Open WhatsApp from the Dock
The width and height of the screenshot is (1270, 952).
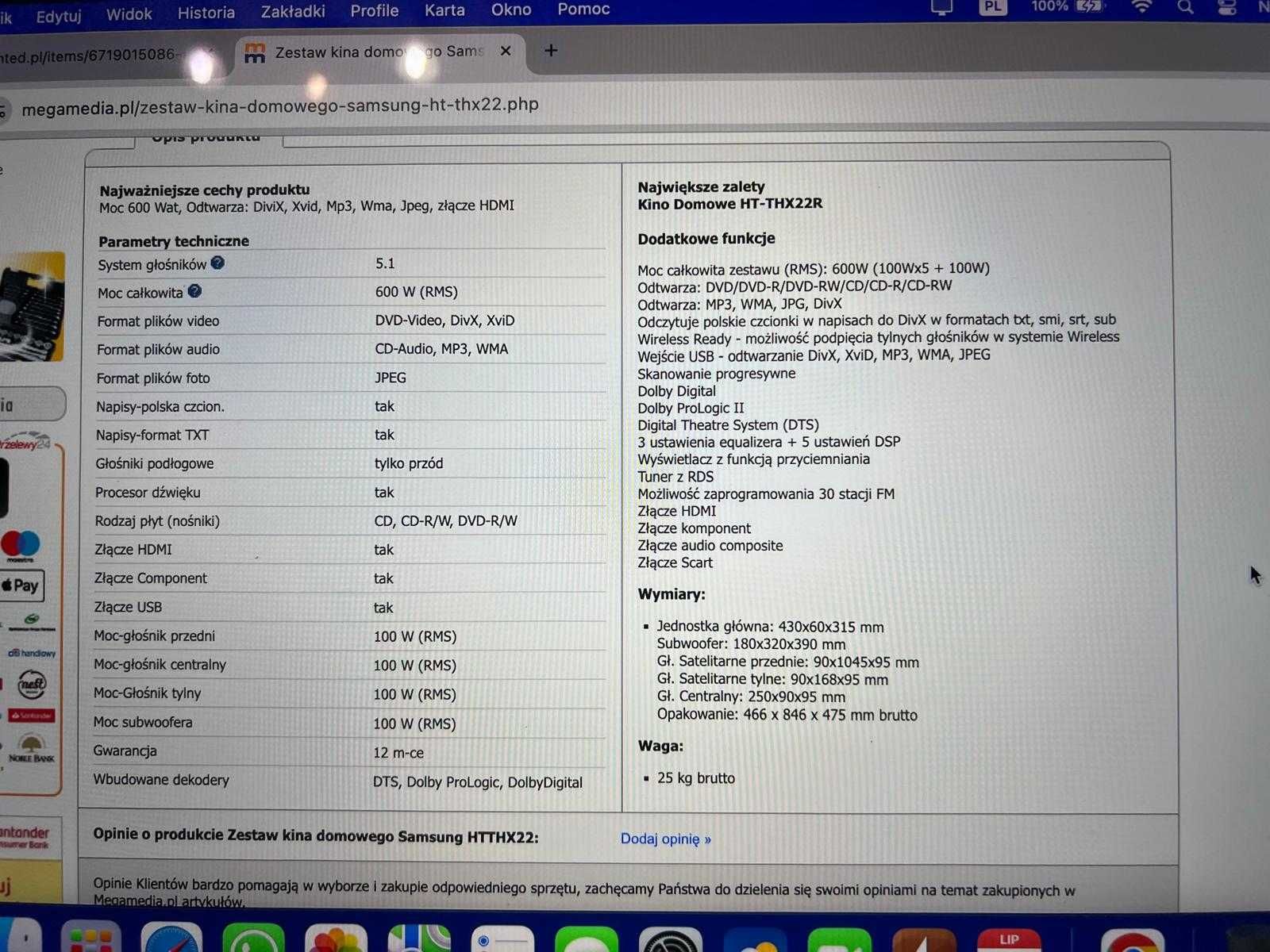point(253,938)
